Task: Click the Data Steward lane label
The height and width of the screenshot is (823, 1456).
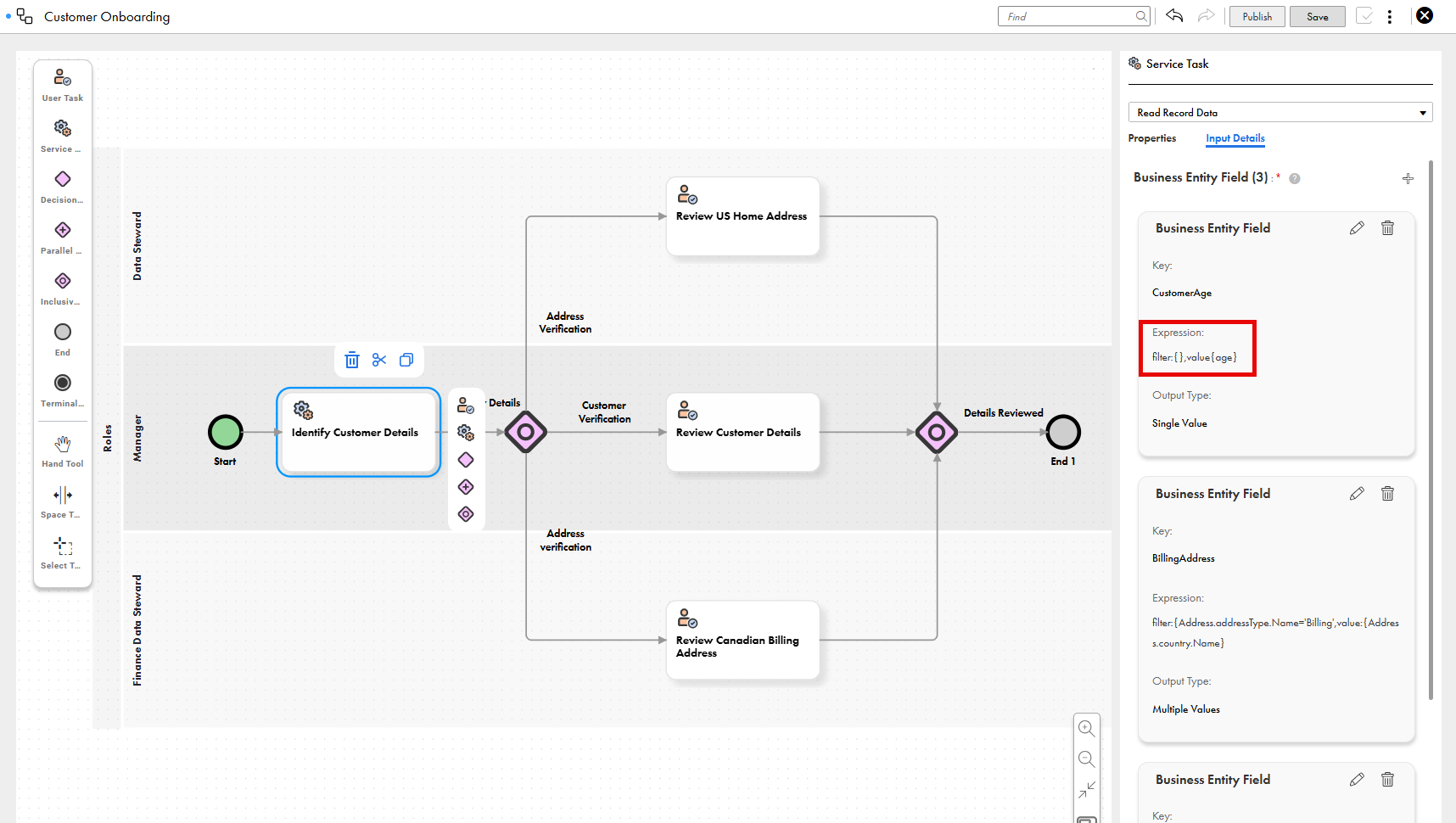Action: 137,246
